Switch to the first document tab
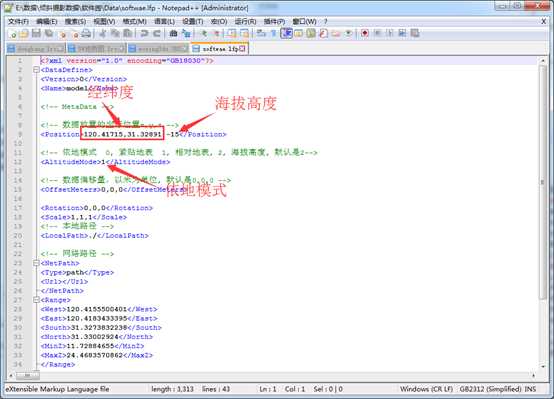Viewport: 554px width, 399px height. pos(36,48)
